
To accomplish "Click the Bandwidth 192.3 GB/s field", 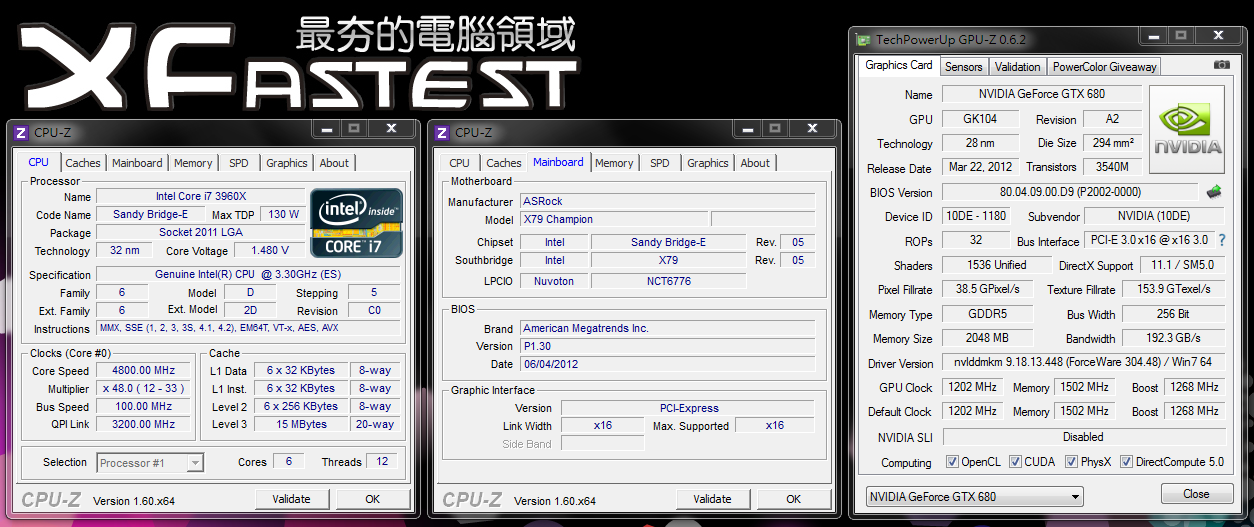I will [x=1173, y=339].
